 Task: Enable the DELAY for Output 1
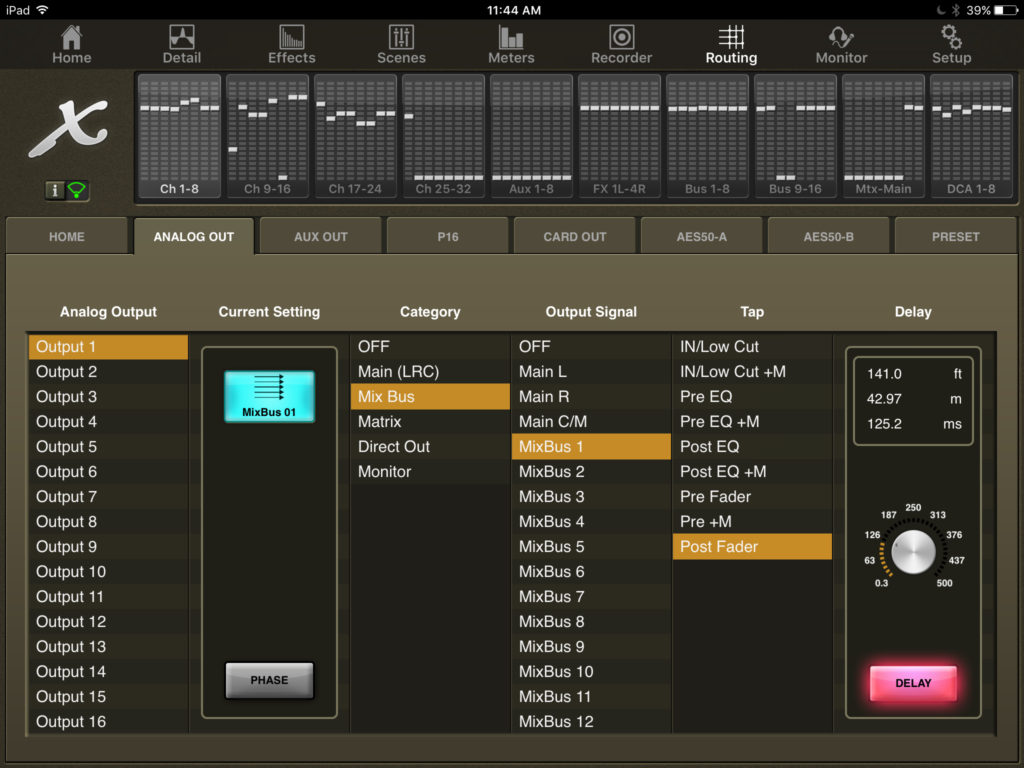(911, 683)
